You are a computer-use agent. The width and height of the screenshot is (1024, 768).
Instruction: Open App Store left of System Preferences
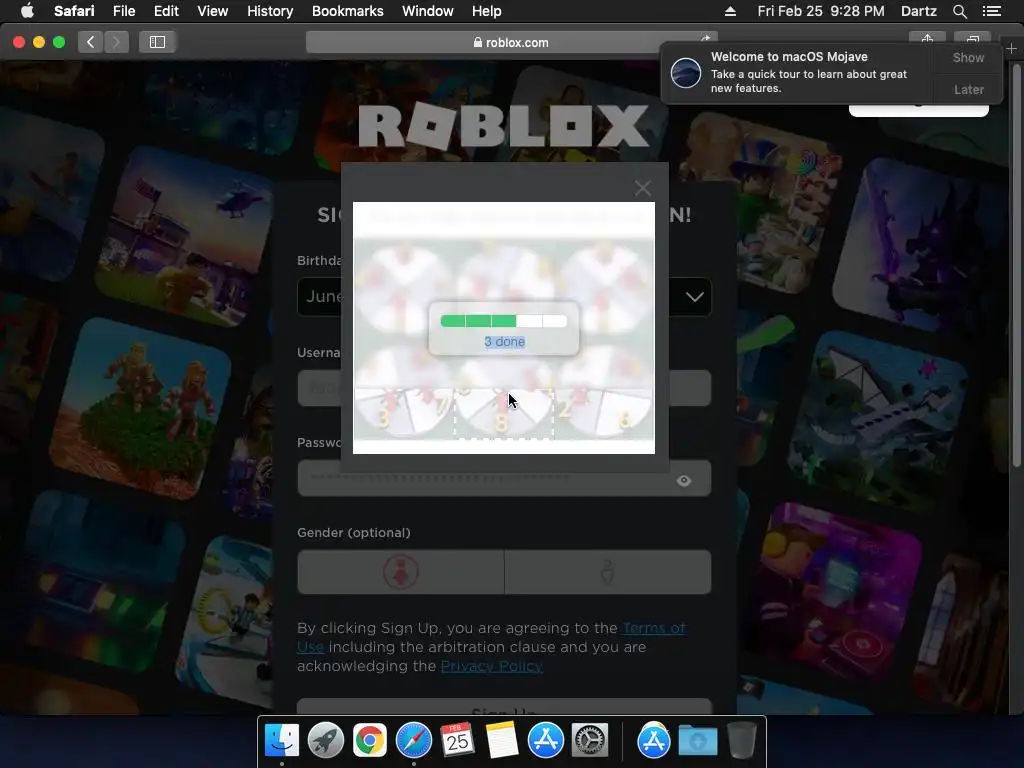point(545,741)
